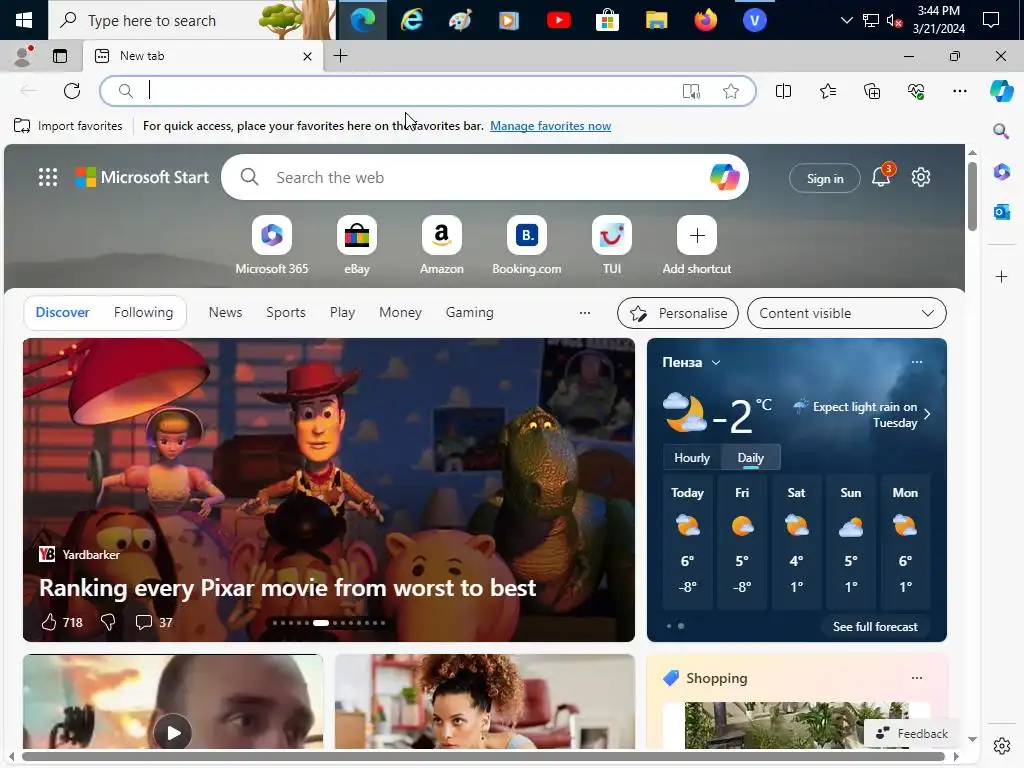1024x768 pixels.
Task: Click Manage favorites now link
Action: 551,126
